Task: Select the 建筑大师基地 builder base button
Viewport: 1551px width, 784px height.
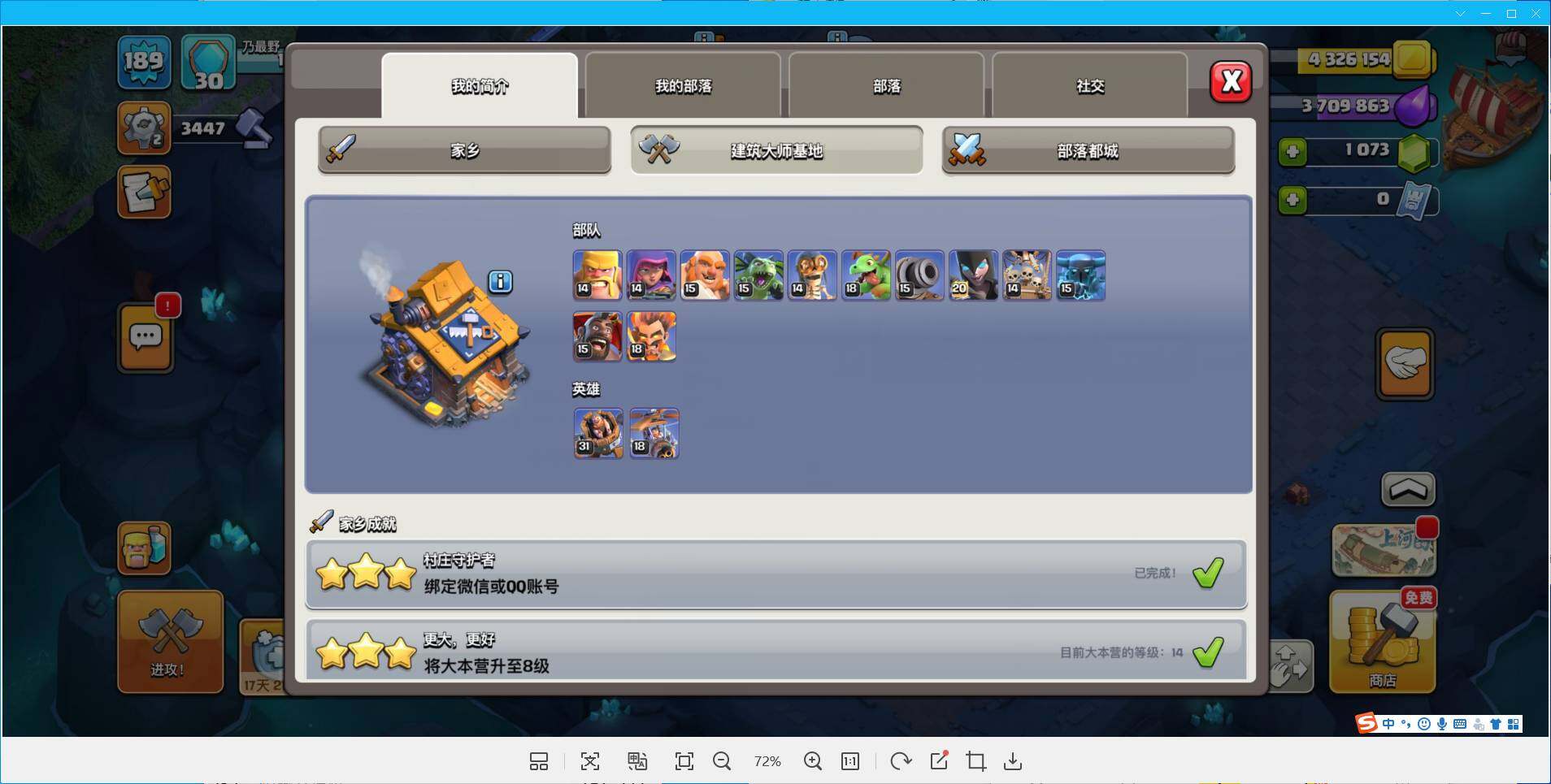Action: [x=776, y=150]
